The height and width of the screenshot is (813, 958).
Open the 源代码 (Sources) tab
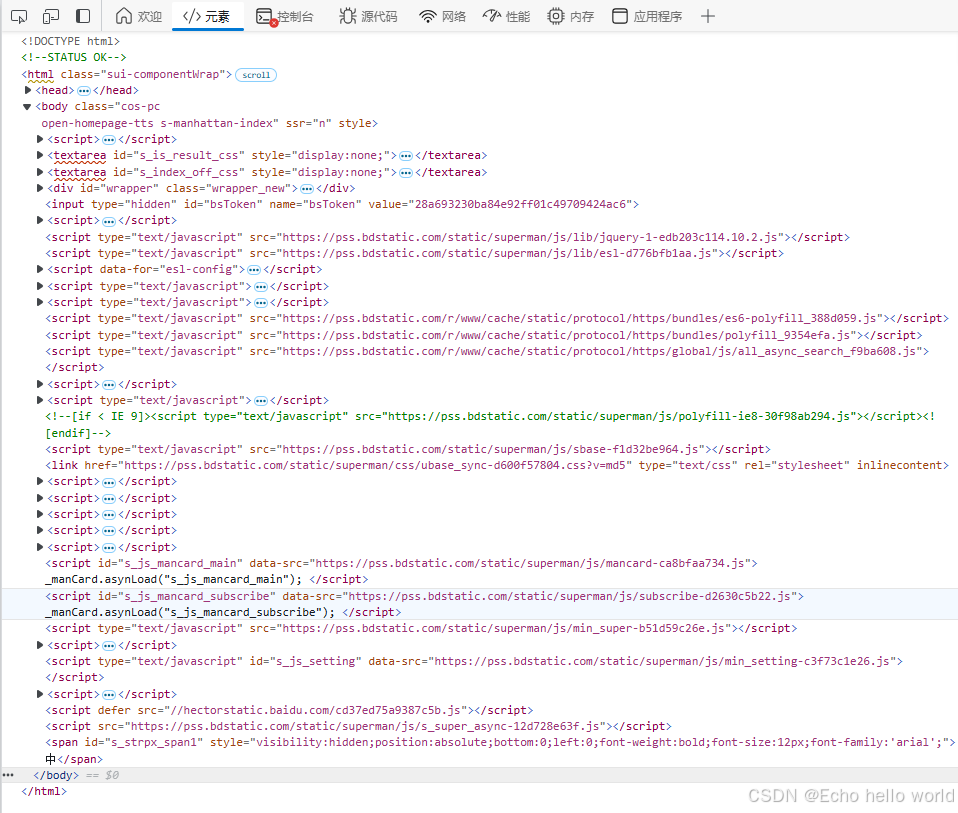[x=368, y=16]
